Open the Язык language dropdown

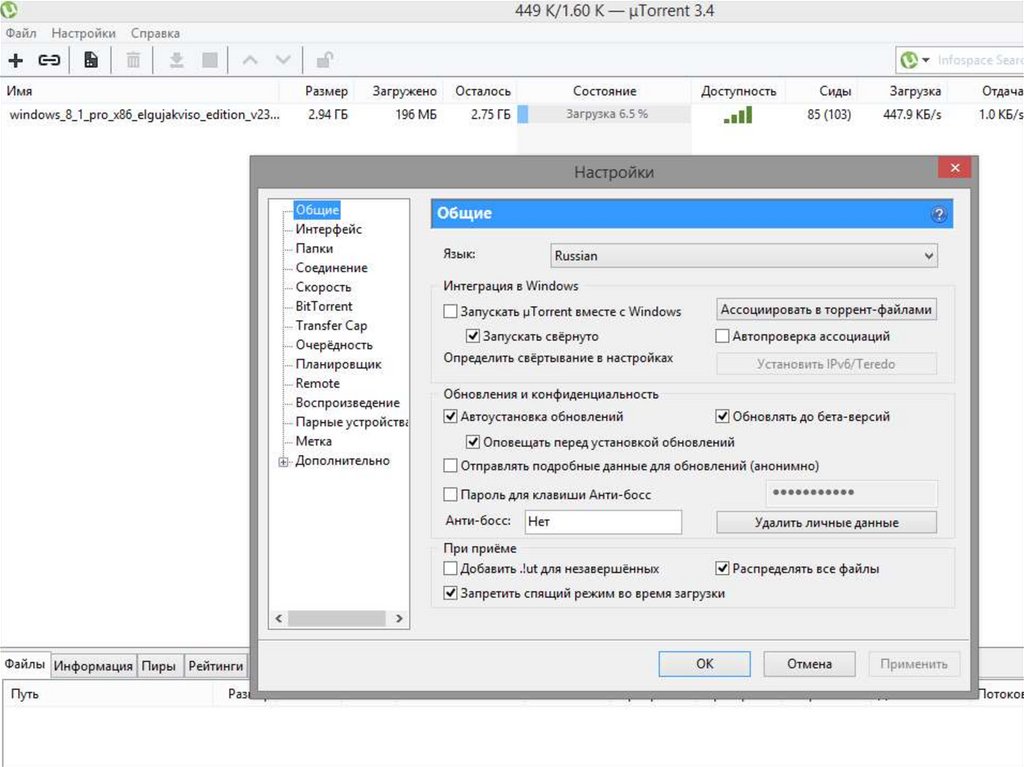[x=744, y=256]
